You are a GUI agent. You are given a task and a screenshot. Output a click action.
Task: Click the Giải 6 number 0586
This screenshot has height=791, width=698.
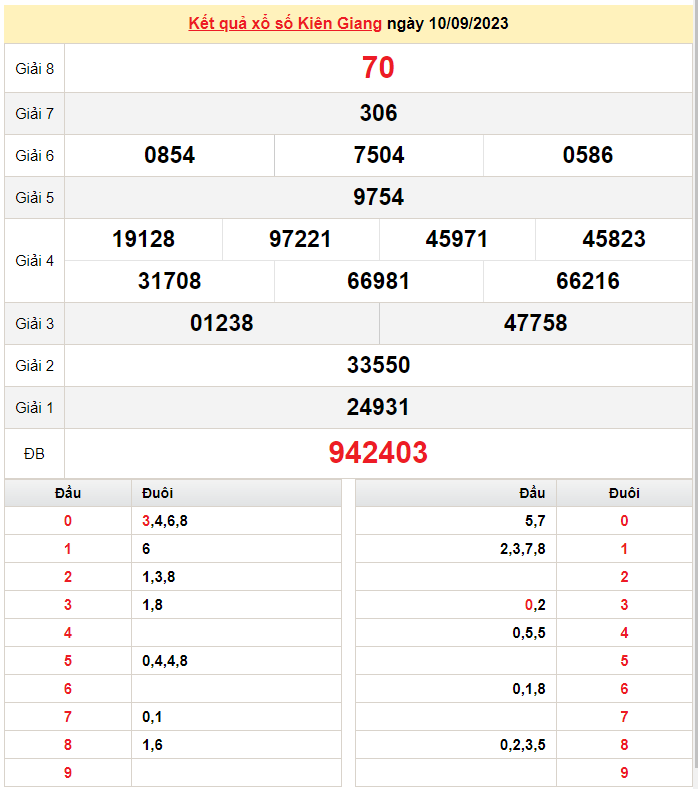588,155
